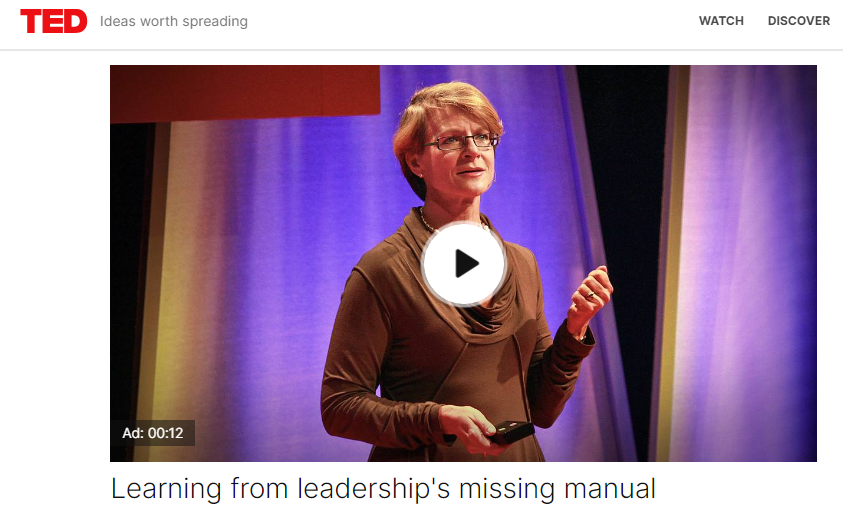This screenshot has height=508, width=843.
Task: Click the black remote clicker in the speaker's hand
Action: click(x=511, y=432)
